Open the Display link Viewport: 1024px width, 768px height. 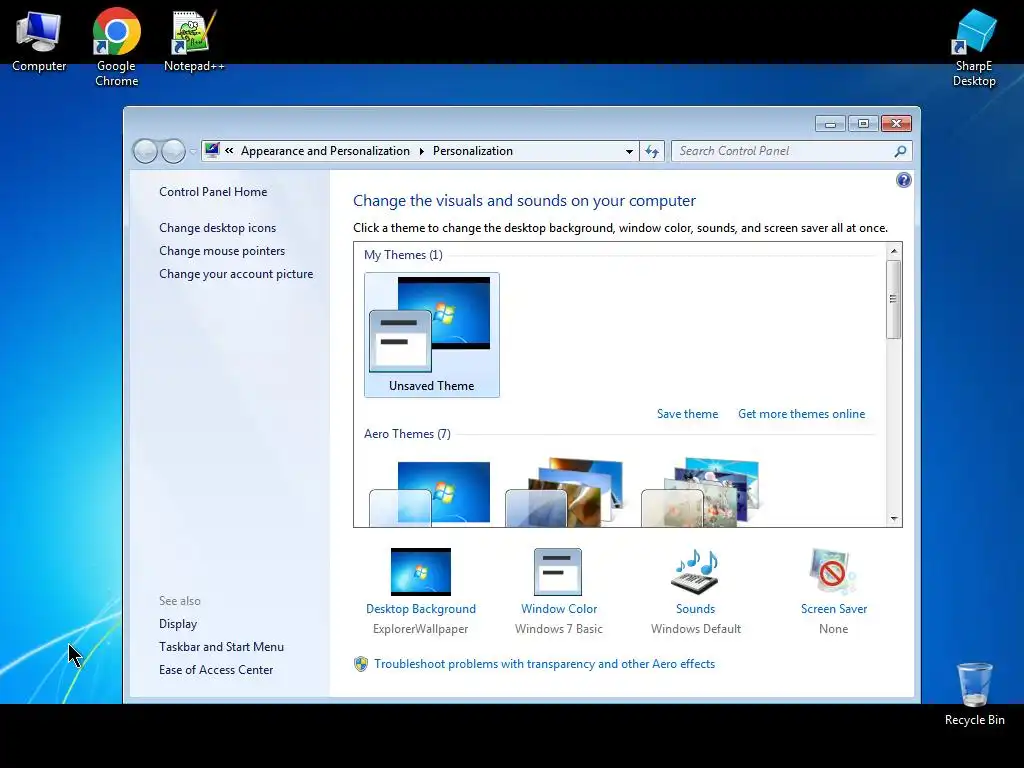coord(178,624)
